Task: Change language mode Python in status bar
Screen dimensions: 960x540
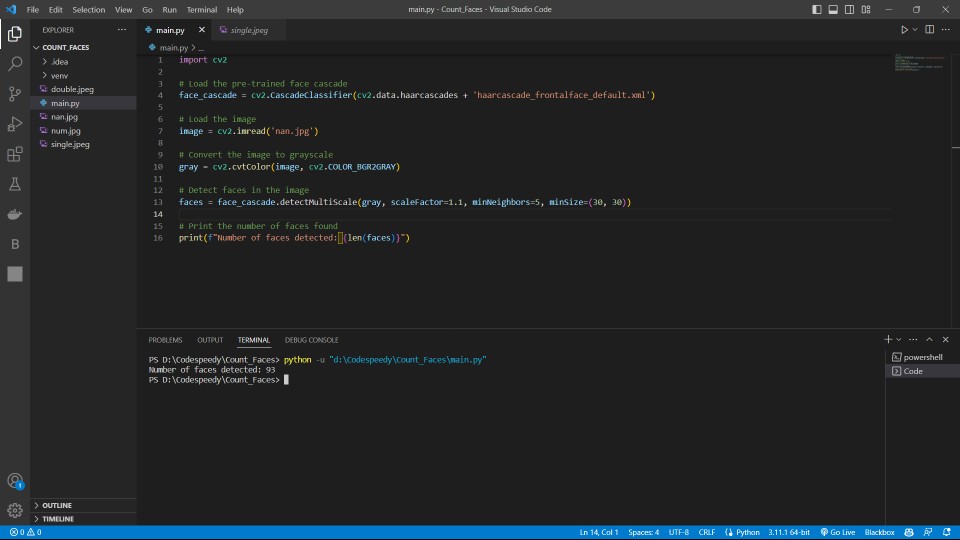Action: 742,532
